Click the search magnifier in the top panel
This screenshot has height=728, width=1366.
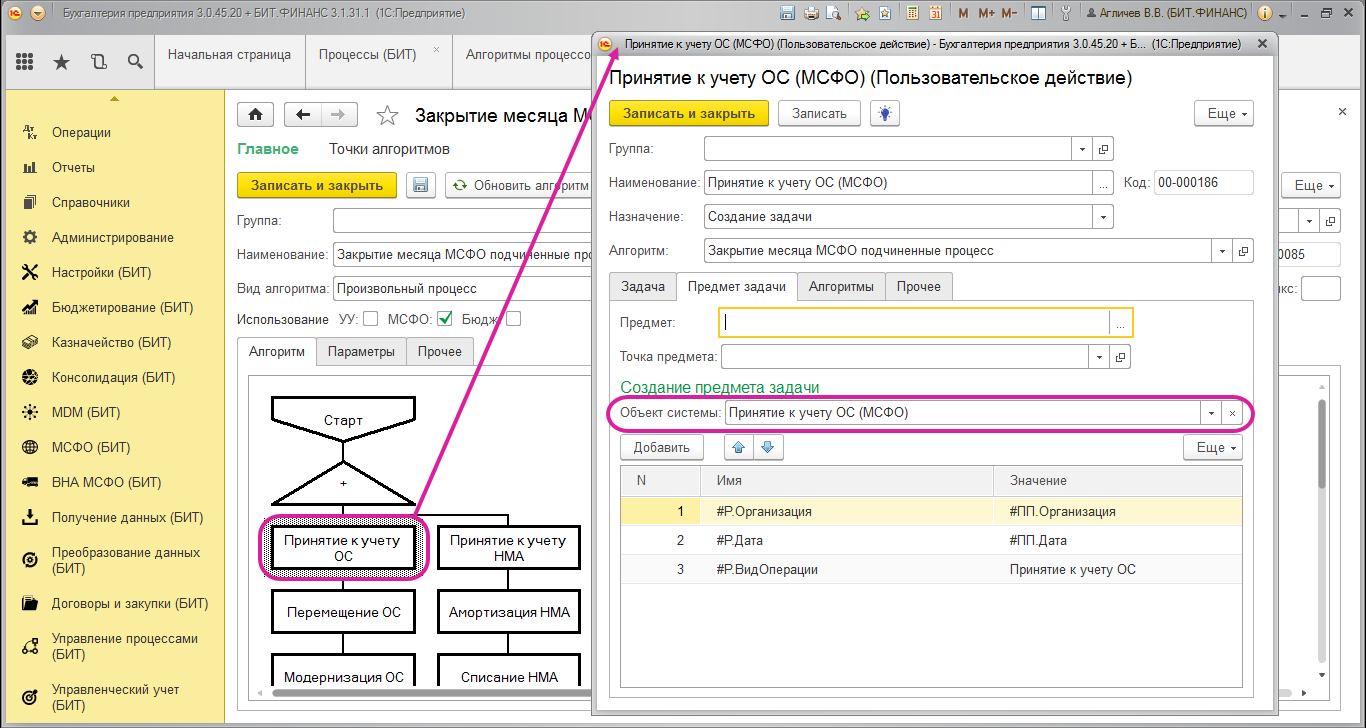135,62
